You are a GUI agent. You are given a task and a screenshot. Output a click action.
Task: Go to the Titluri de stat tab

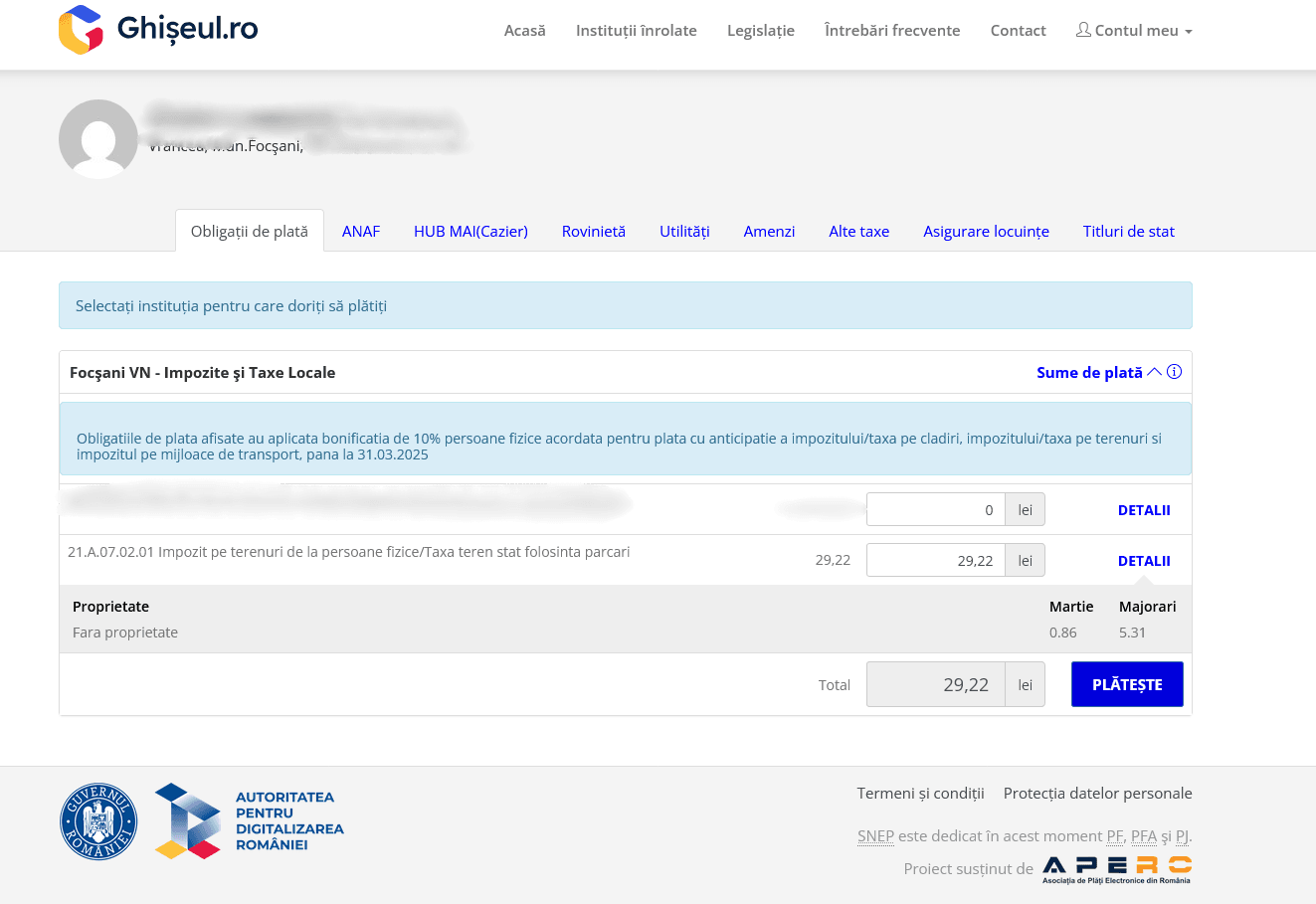(1128, 232)
